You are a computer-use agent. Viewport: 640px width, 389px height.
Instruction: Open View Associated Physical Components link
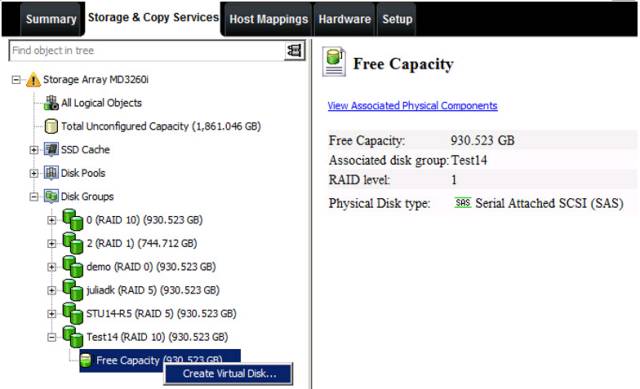pyautogui.click(x=412, y=106)
